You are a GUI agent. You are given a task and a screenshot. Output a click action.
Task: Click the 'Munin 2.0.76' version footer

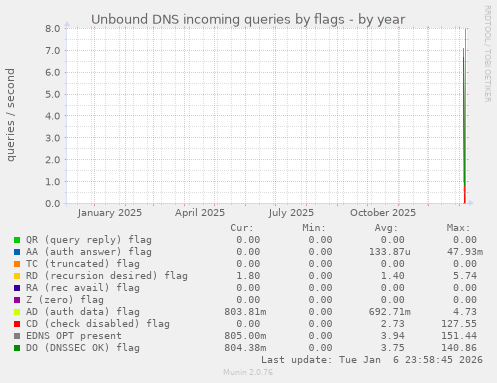point(248,372)
